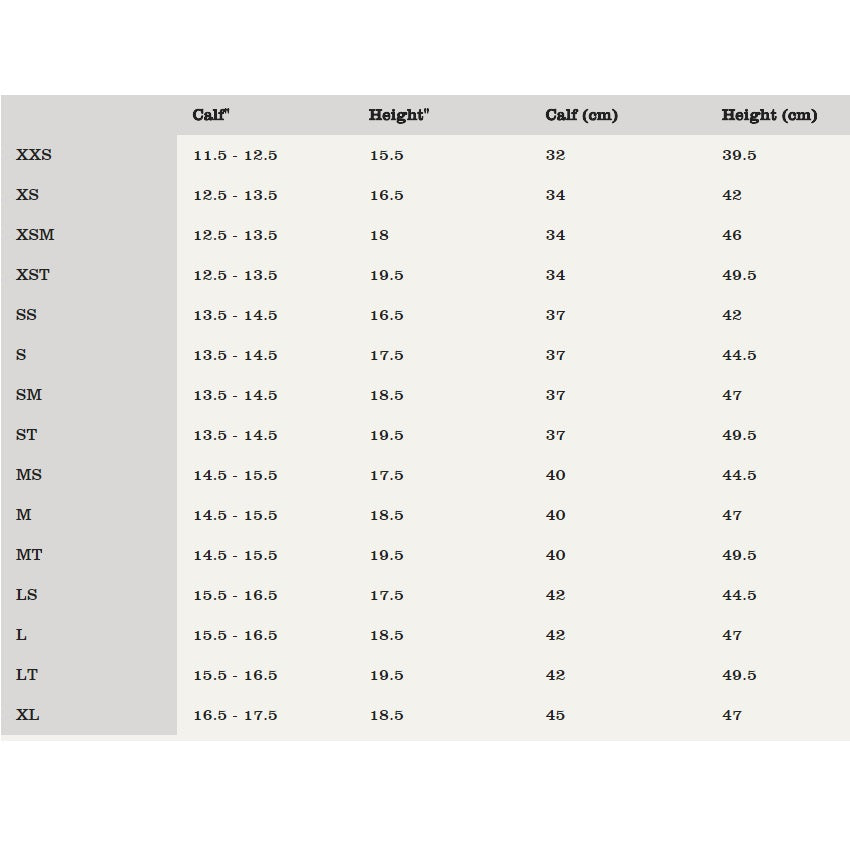Click the 11.5 - 12.5 calf value
This screenshot has height=850, width=850.
pos(235,155)
